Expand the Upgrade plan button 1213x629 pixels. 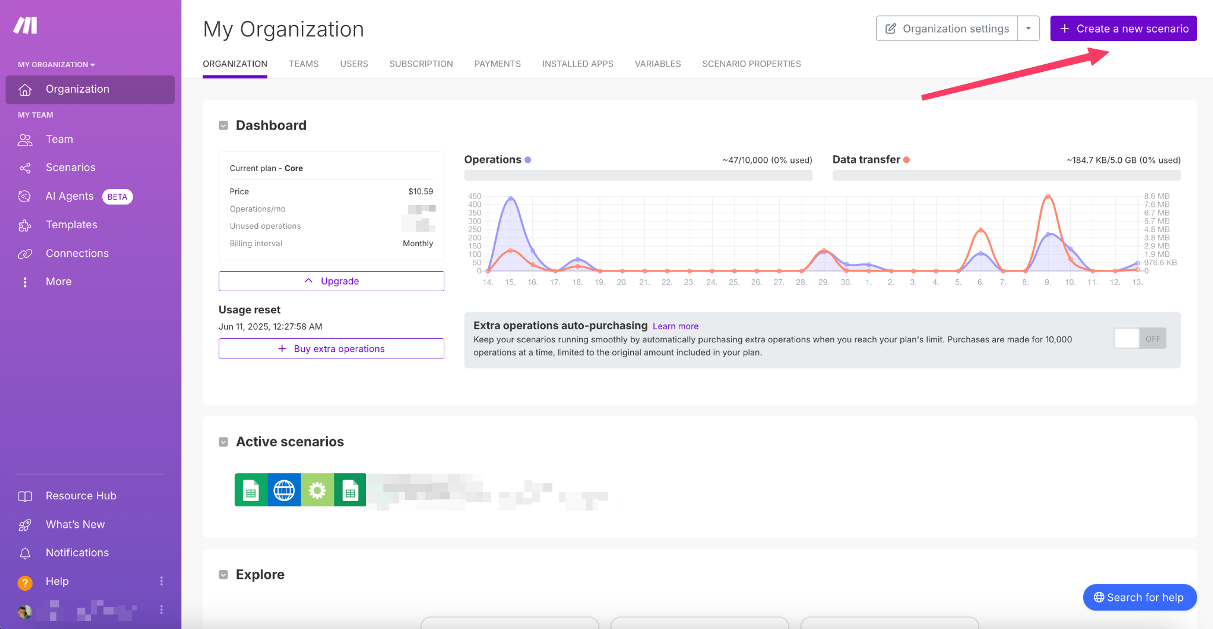point(331,281)
